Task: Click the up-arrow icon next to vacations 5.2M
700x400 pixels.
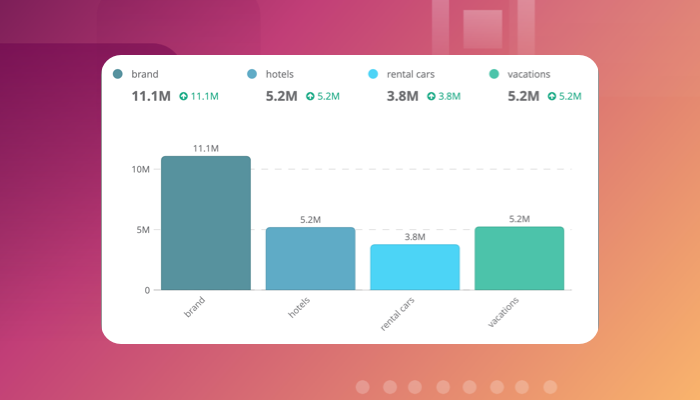Action: (x=552, y=97)
